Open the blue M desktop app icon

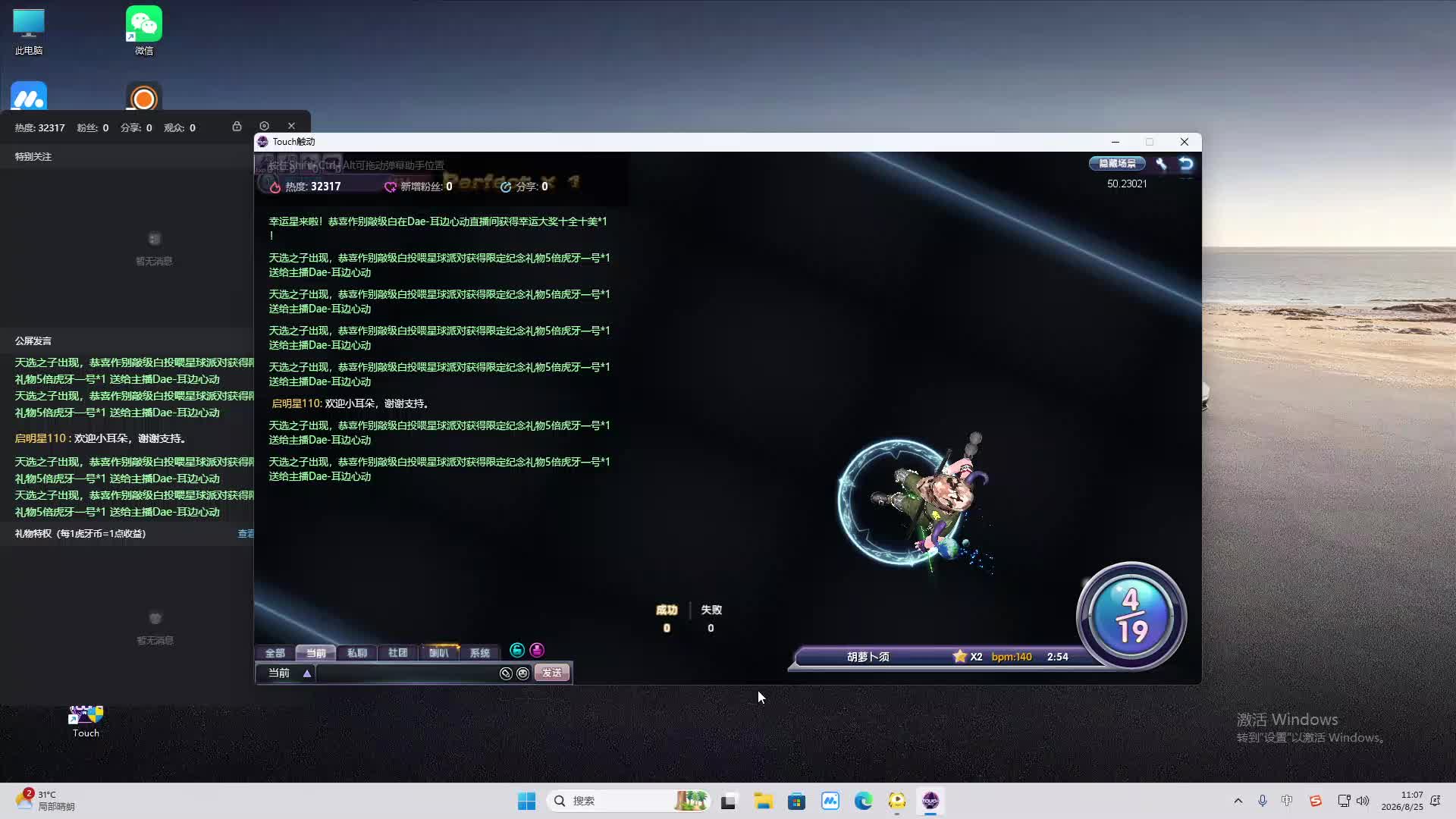point(29,98)
